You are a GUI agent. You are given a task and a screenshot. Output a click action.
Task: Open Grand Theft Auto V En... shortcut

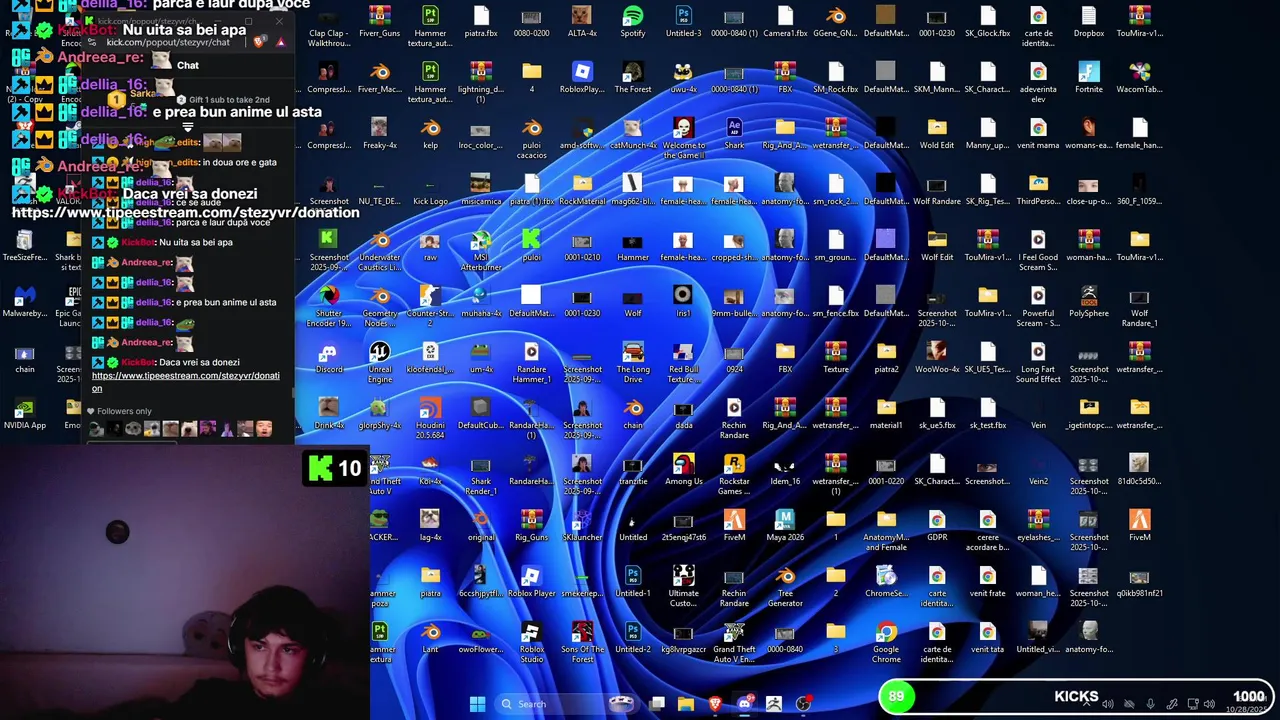(734, 642)
